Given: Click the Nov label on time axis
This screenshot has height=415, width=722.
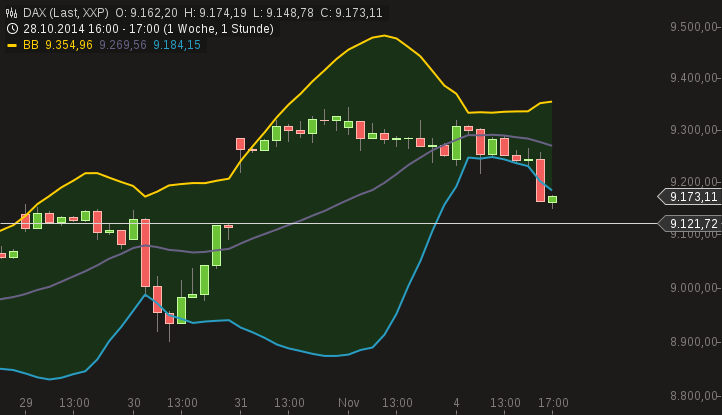Looking at the screenshot, I should coord(349,403).
